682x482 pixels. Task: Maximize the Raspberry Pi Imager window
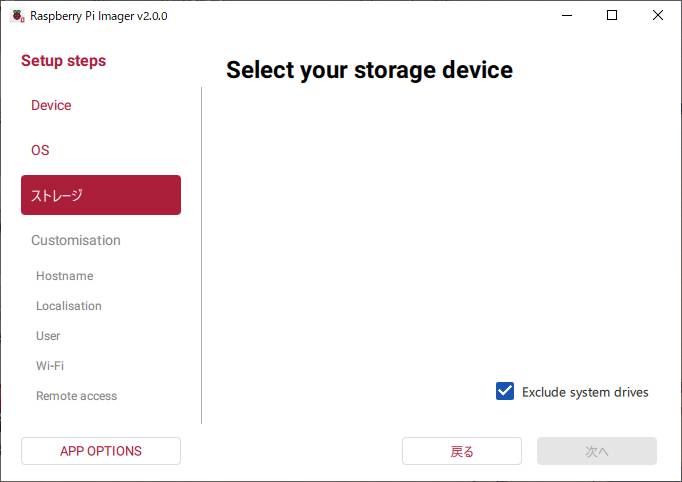[612, 16]
